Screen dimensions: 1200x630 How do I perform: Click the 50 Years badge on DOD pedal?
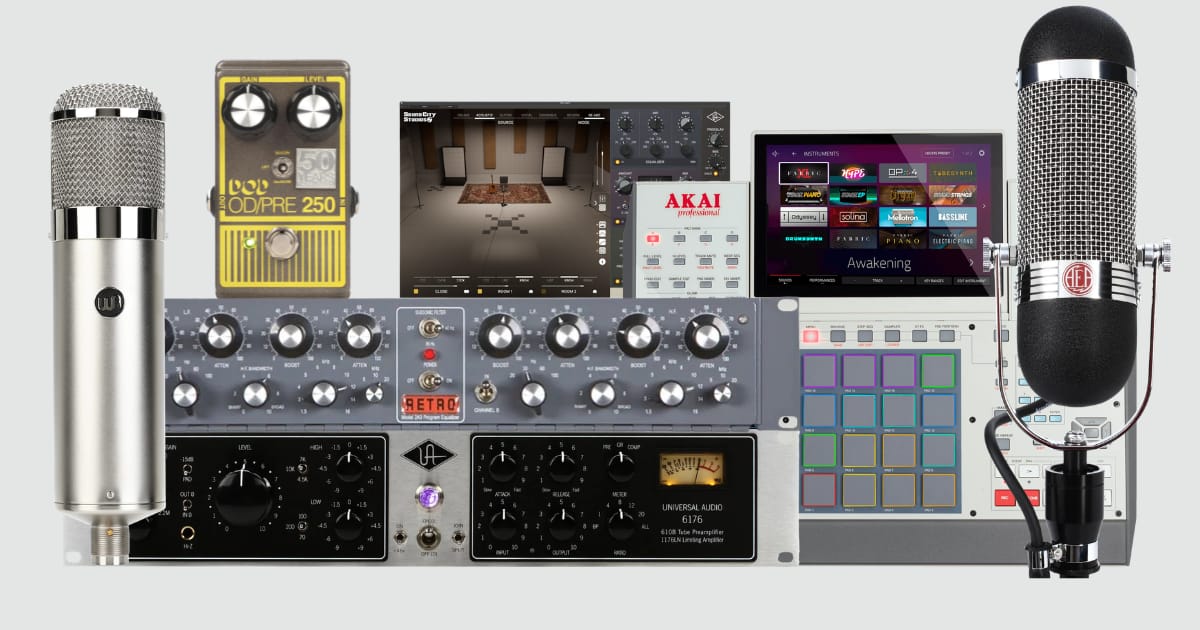(x=317, y=166)
